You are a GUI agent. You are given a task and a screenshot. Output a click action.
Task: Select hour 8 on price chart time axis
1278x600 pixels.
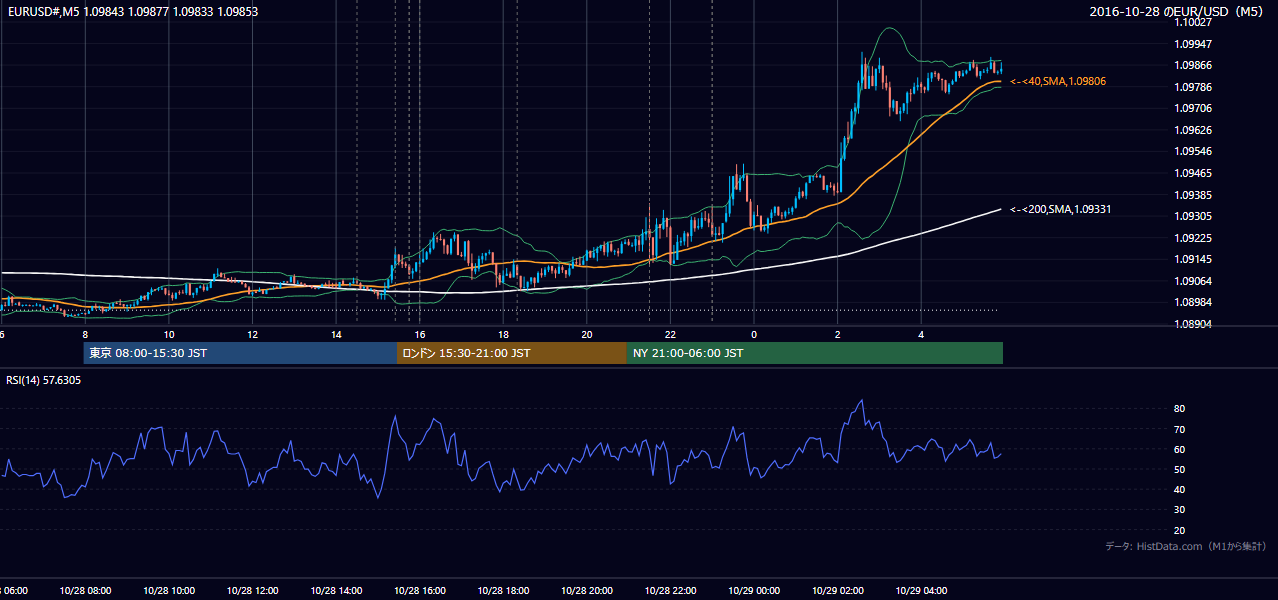point(85,335)
